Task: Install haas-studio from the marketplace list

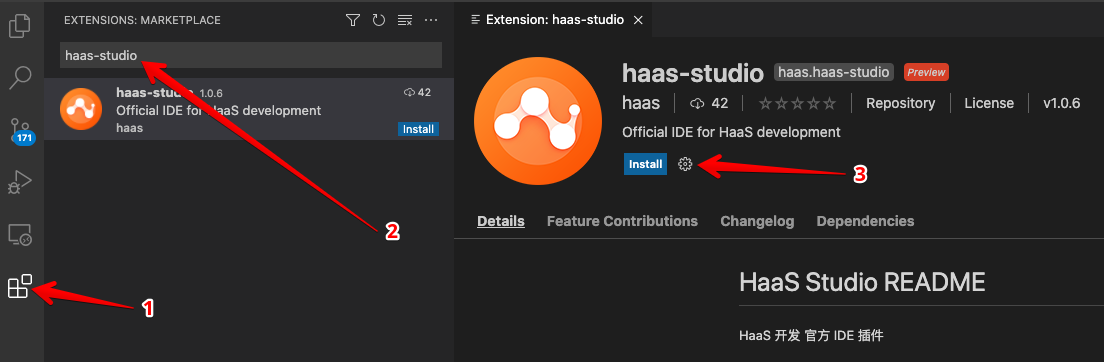Action: pos(418,130)
